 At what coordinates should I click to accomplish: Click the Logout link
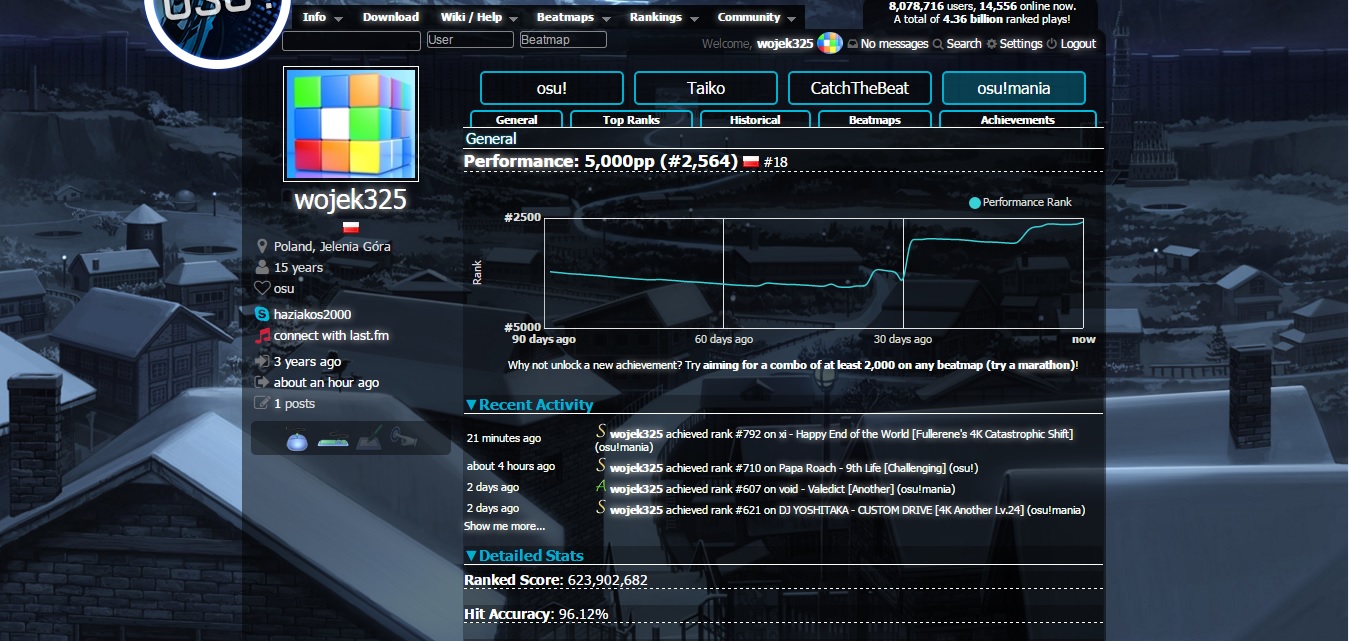(1078, 44)
